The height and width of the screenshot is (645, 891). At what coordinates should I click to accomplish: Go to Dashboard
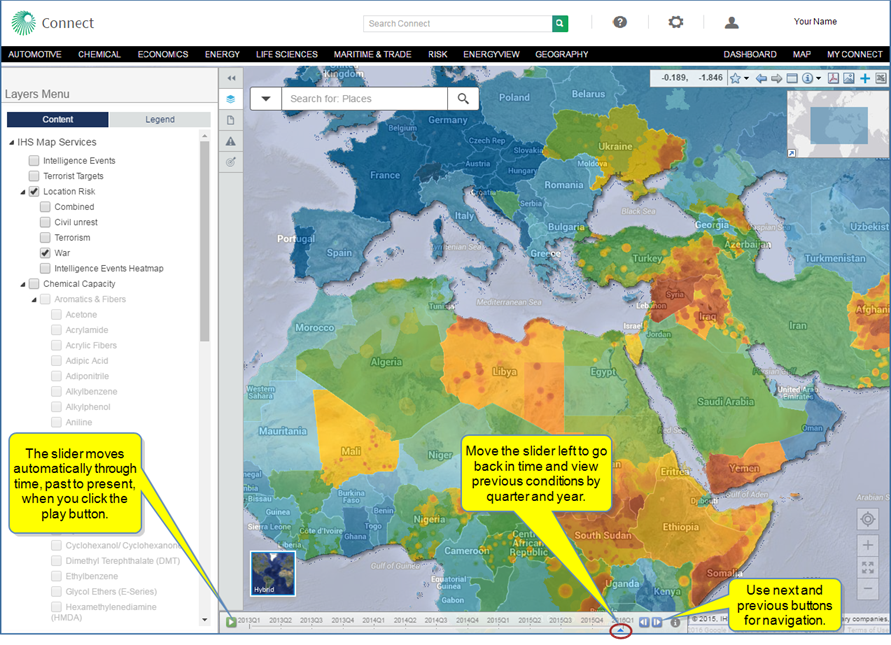(x=750, y=55)
